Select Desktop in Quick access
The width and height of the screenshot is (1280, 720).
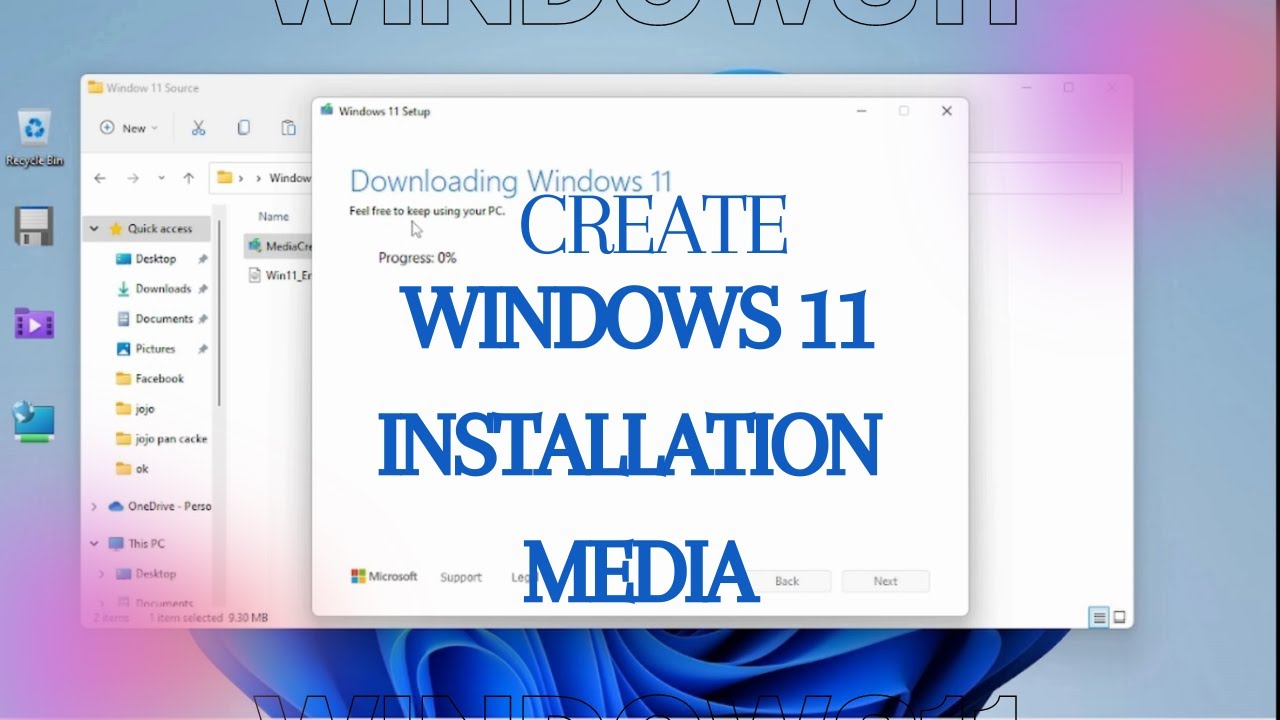(x=155, y=259)
